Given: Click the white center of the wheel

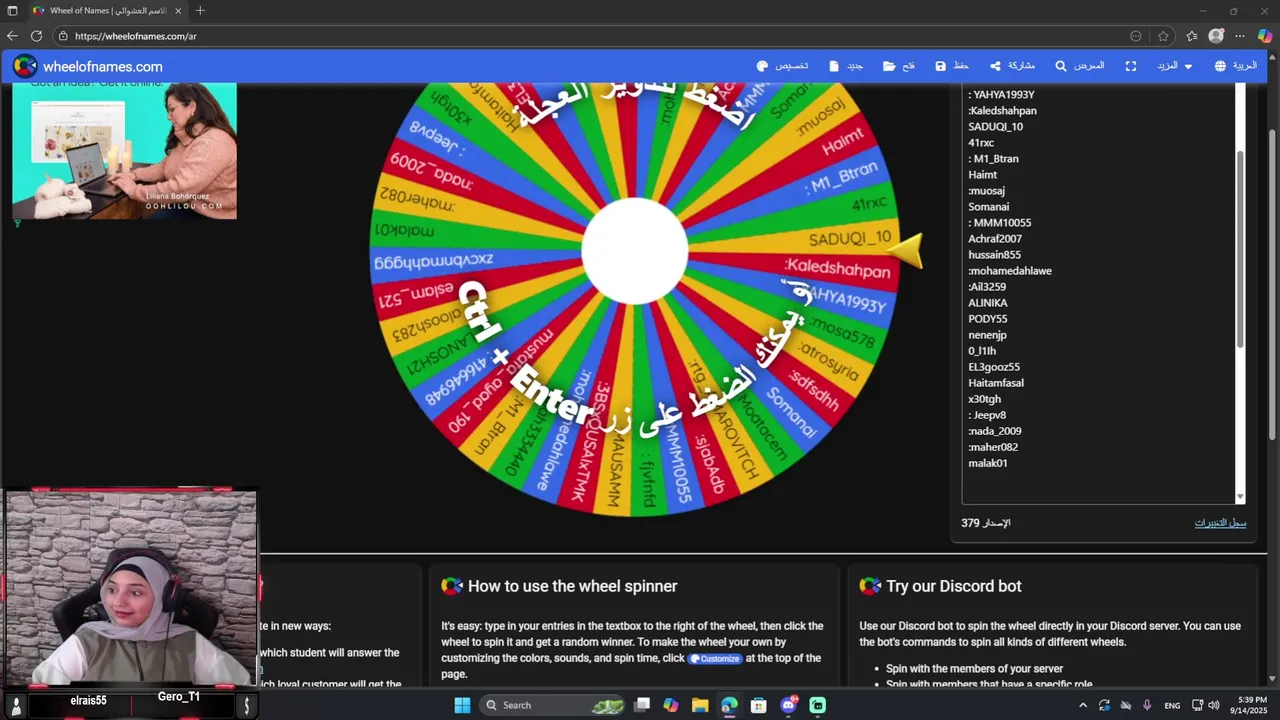Looking at the screenshot, I should click(x=635, y=251).
